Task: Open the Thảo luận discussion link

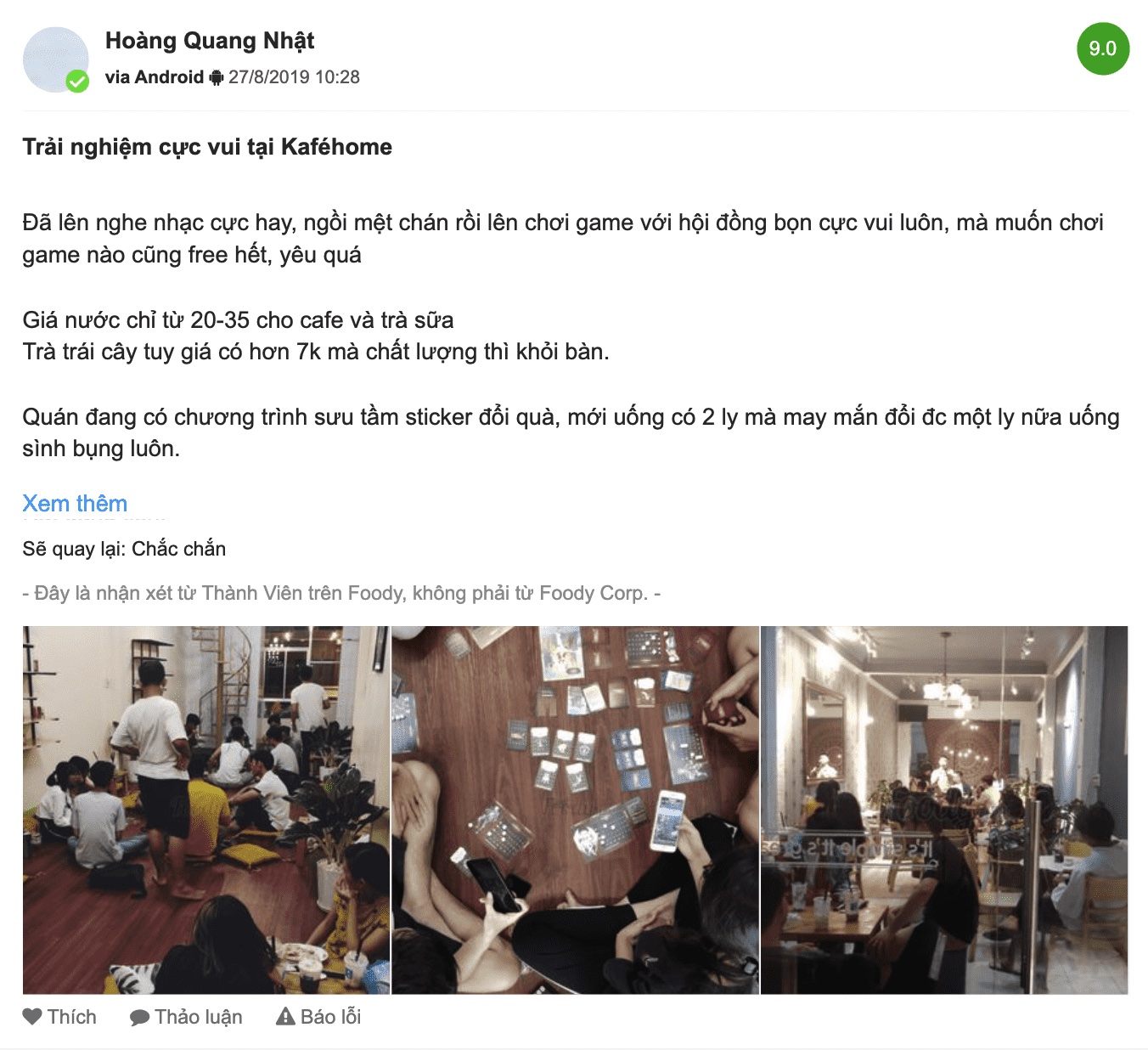Action: coord(199,1017)
